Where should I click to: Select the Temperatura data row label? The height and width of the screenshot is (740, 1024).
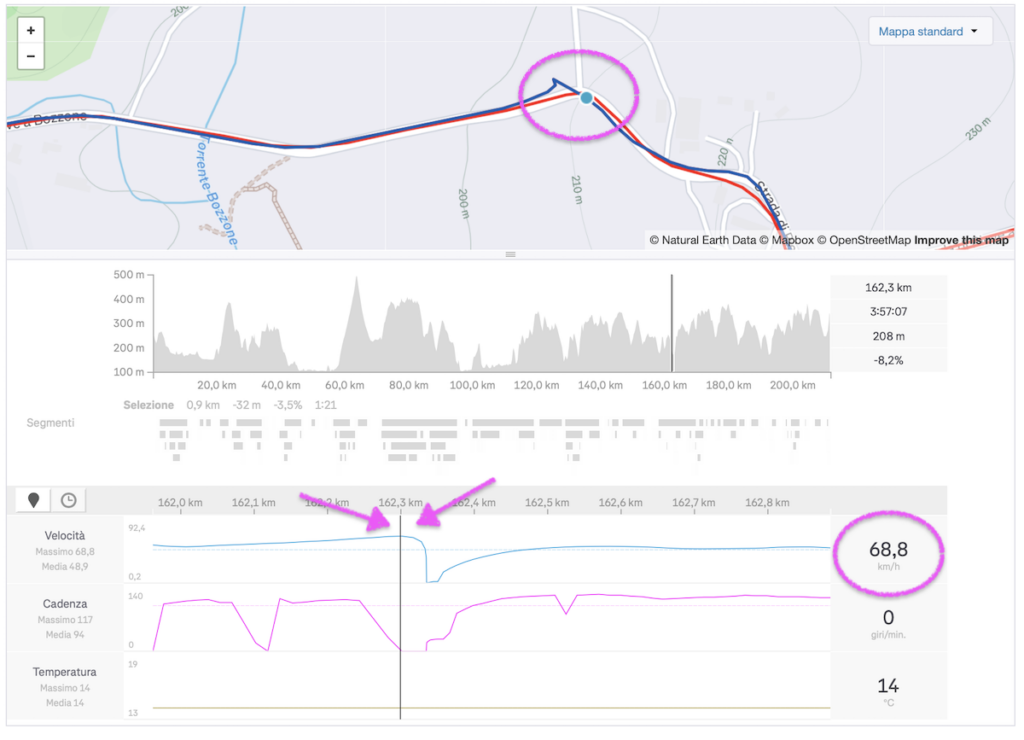click(x=65, y=672)
